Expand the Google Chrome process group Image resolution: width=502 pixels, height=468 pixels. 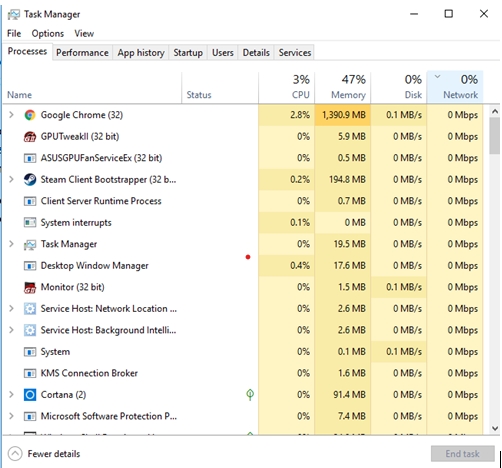point(11,115)
